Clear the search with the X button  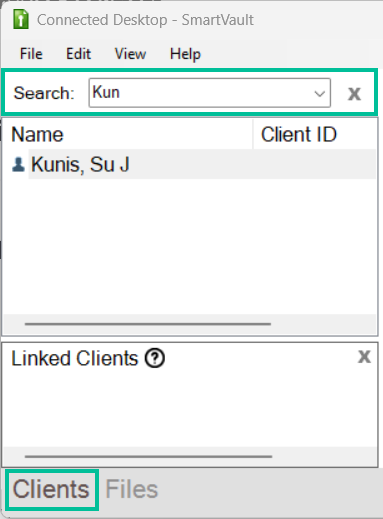[354, 94]
